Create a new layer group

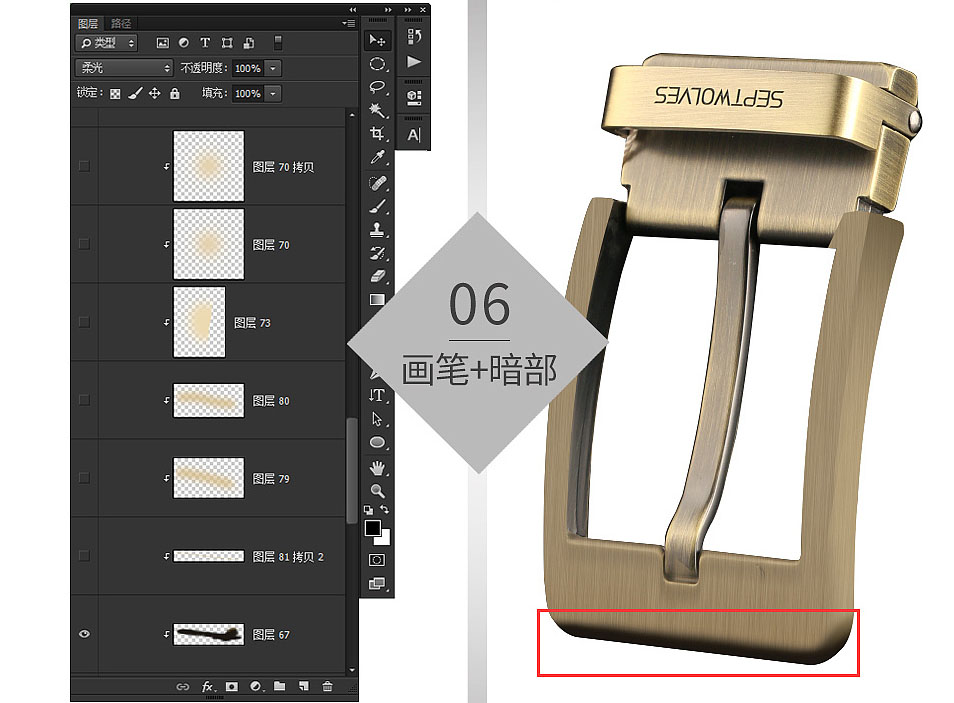pyautogui.click(x=280, y=687)
